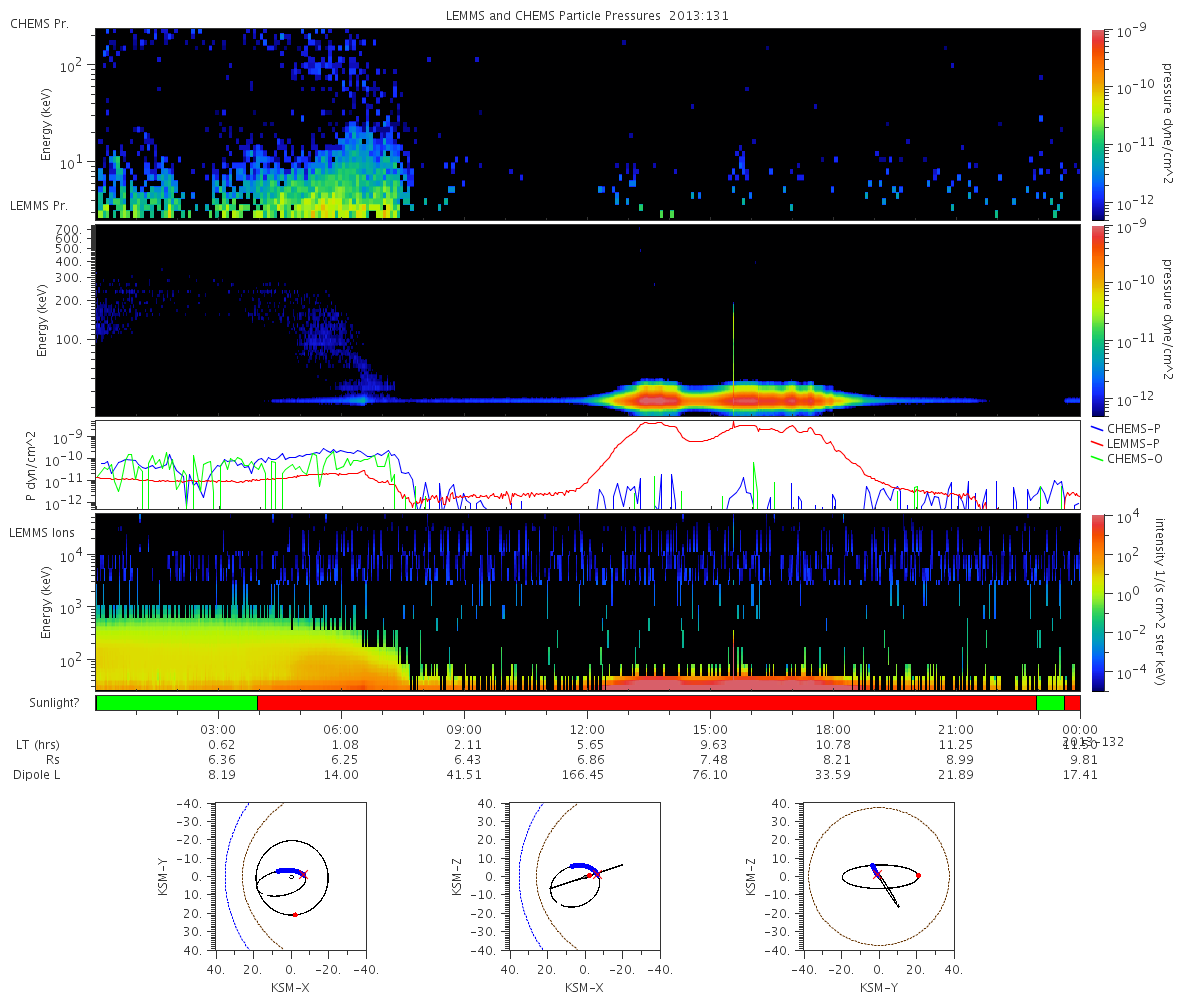Screen dimensions: 1200x1000
Task: Click the LEMMS pressure color bar
Action: (x=1098, y=320)
